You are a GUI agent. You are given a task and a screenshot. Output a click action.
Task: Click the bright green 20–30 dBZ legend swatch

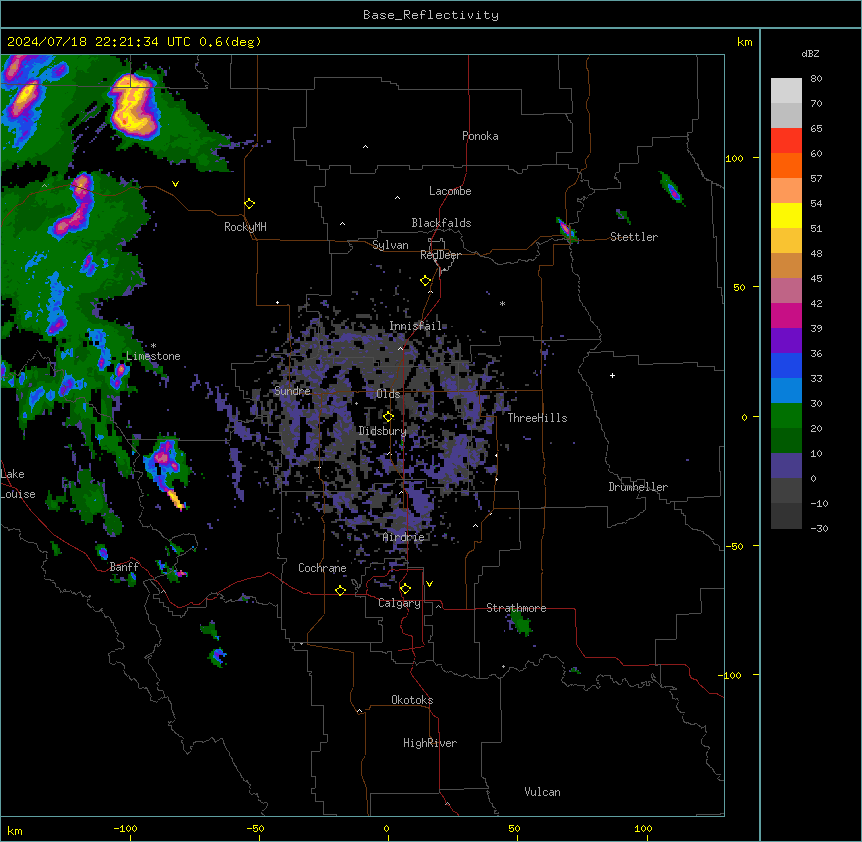[786, 416]
